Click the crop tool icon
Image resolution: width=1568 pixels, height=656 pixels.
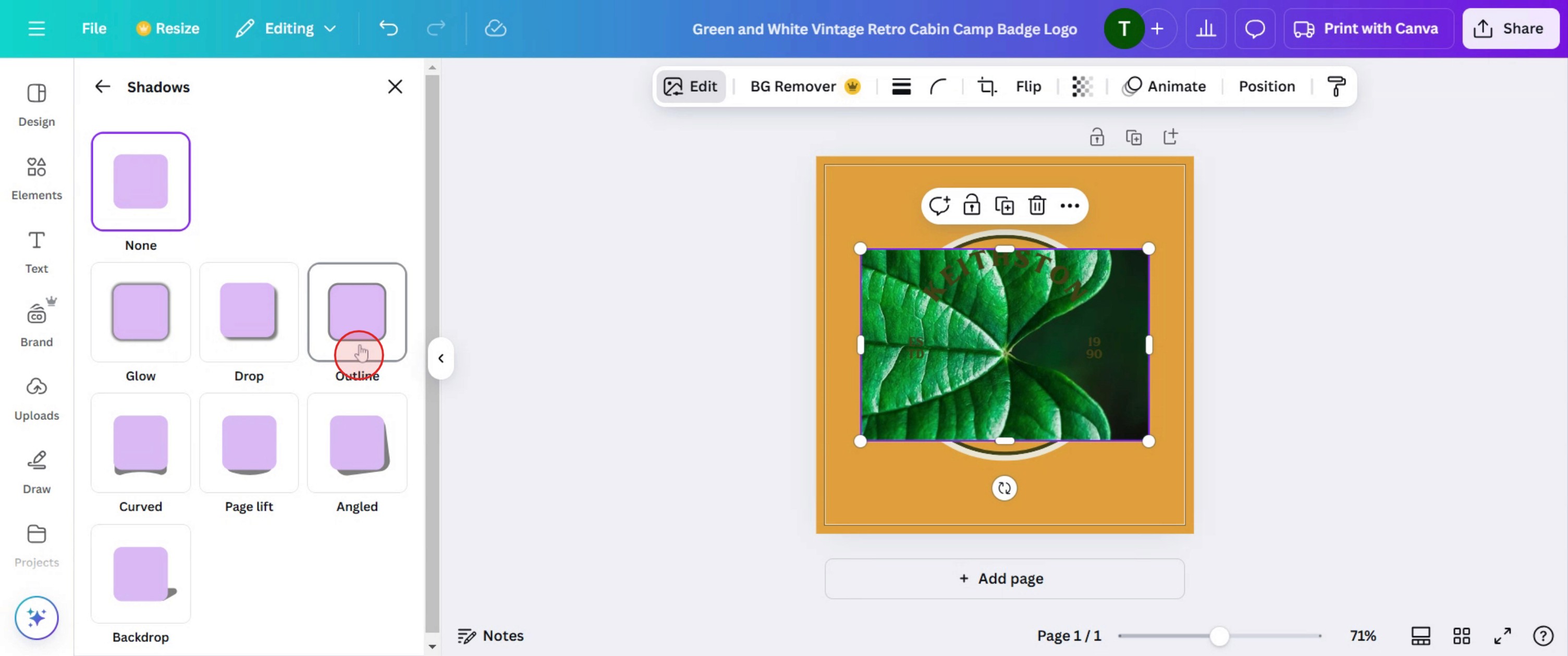[987, 86]
